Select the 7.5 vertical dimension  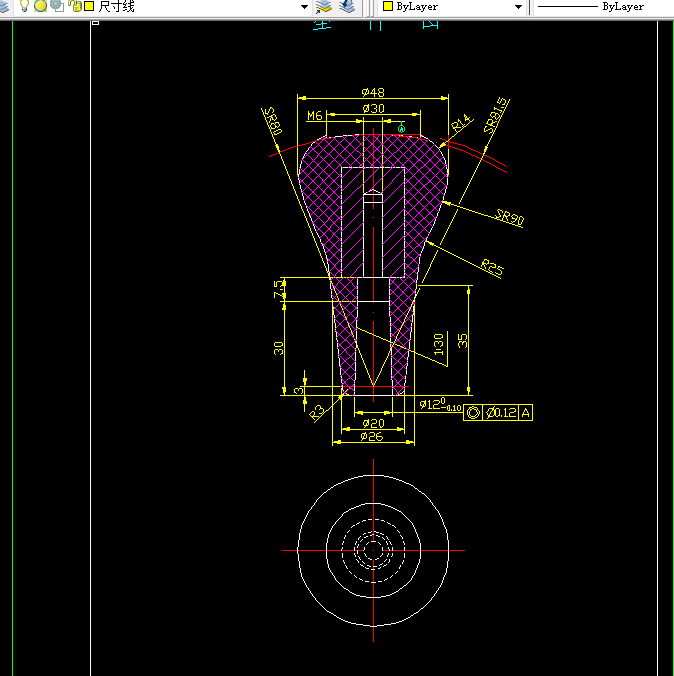coord(279,289)
